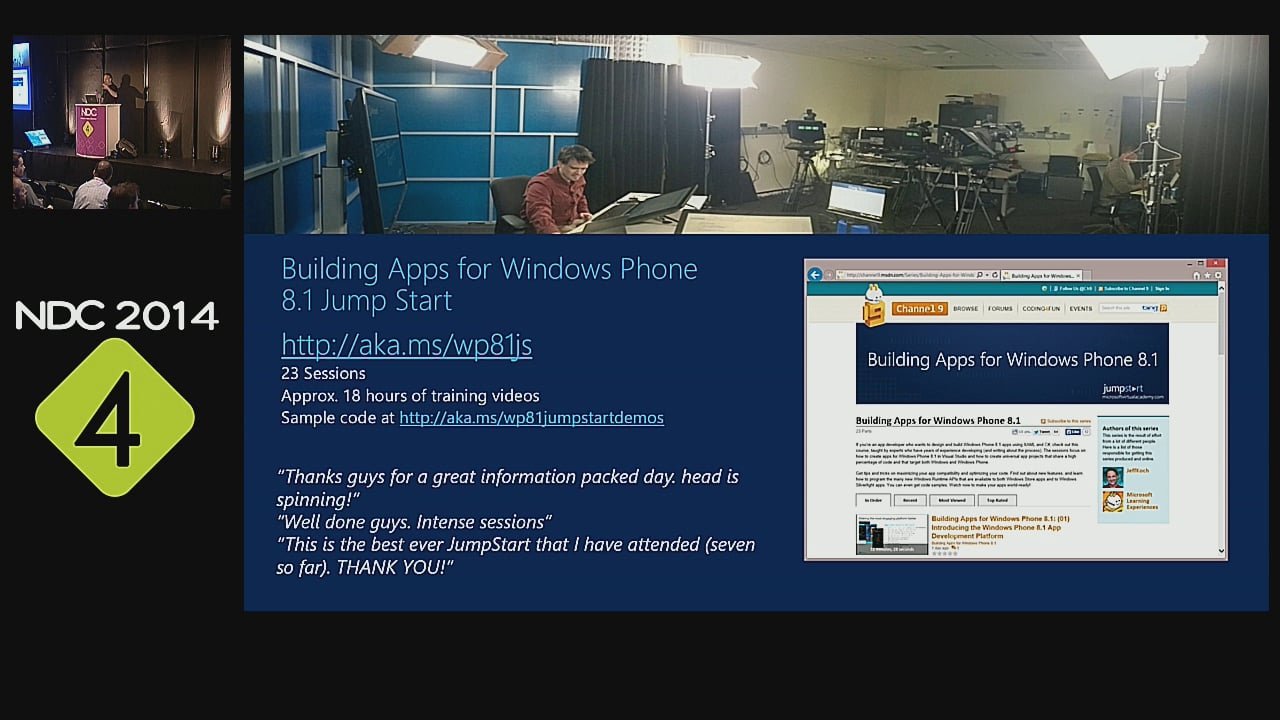Click the search magnifier in address bar
This screenshot has width=1280, height=720.
[x=980, y=275]
